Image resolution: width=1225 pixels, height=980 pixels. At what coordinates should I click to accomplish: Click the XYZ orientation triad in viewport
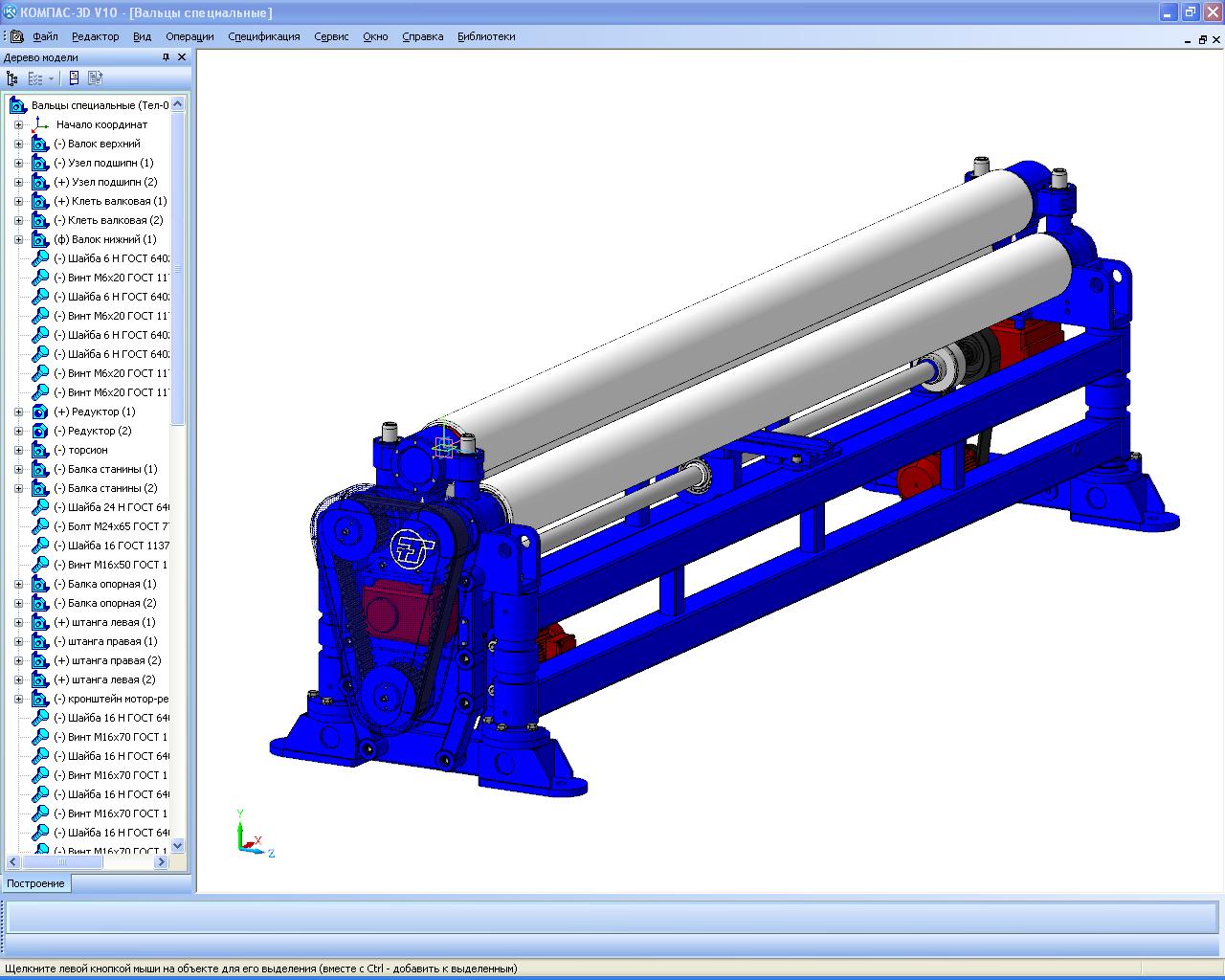coord(255,833)
